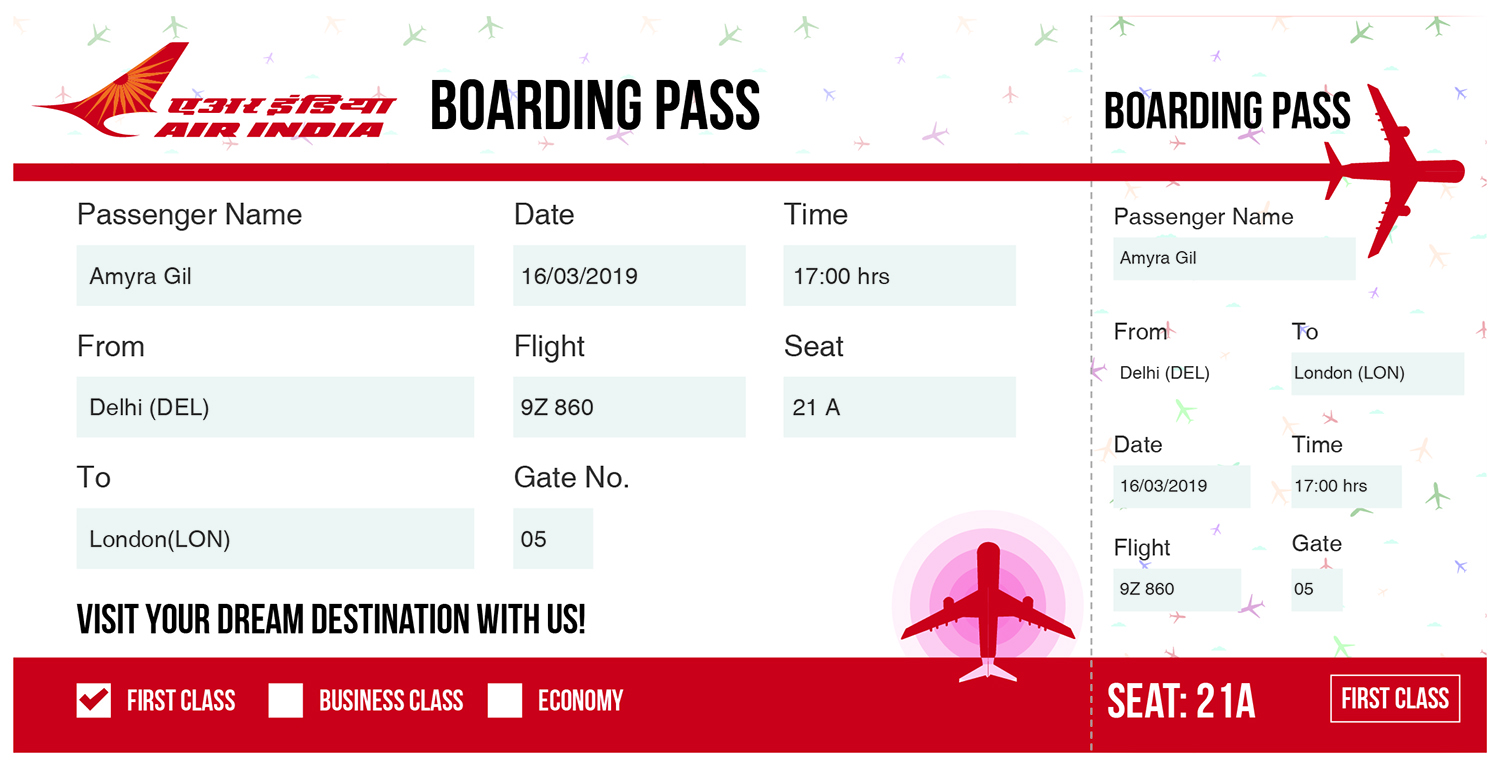Click the stub's Flight field 9Z 860

coord(1177,589)
